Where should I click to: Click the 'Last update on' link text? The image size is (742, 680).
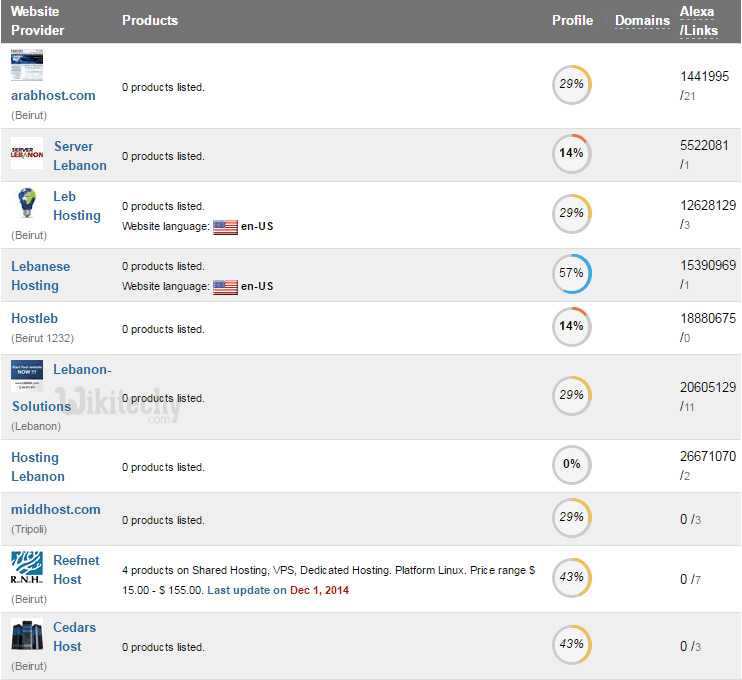click(x=247, y=590)
